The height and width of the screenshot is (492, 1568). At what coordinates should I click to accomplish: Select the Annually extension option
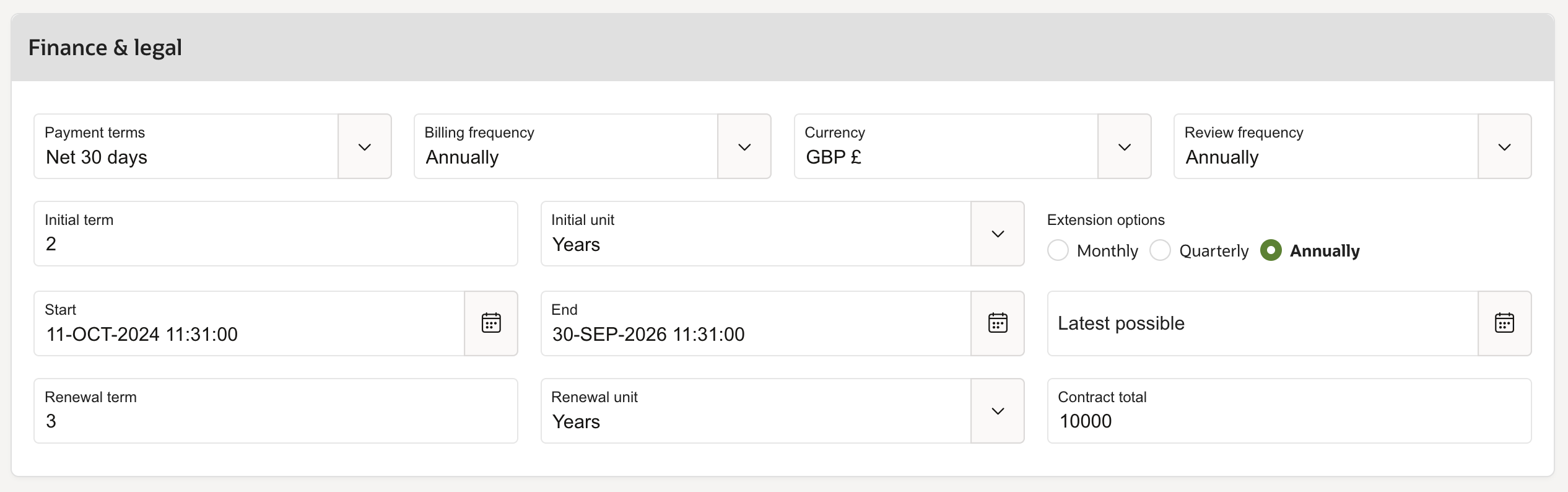coord(1271,250)
